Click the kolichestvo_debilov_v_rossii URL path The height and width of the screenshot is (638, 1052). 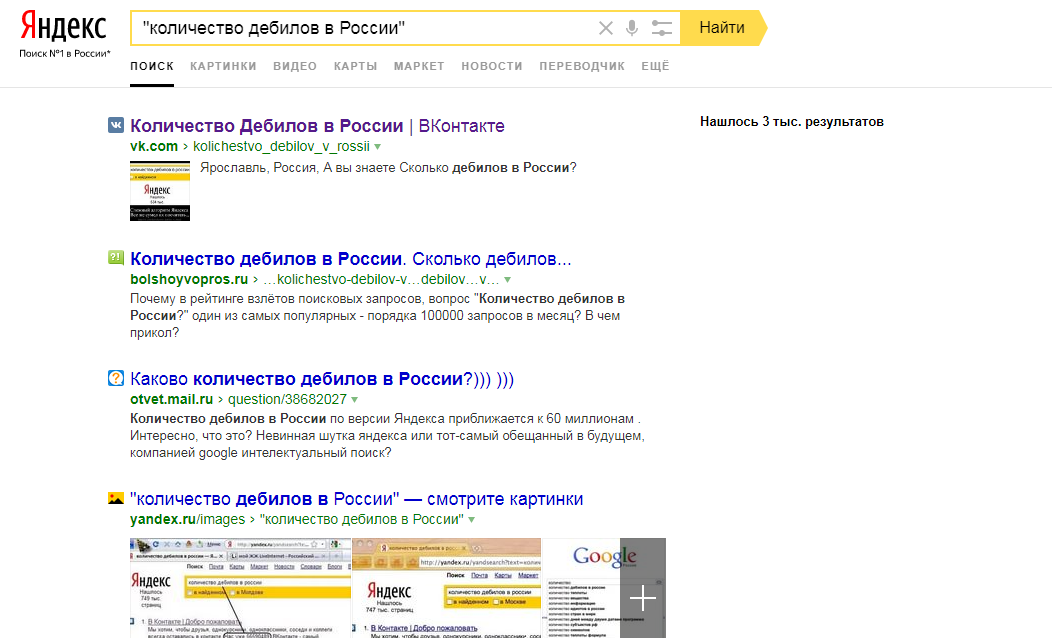pyautogui.click(x=281, y=146)
